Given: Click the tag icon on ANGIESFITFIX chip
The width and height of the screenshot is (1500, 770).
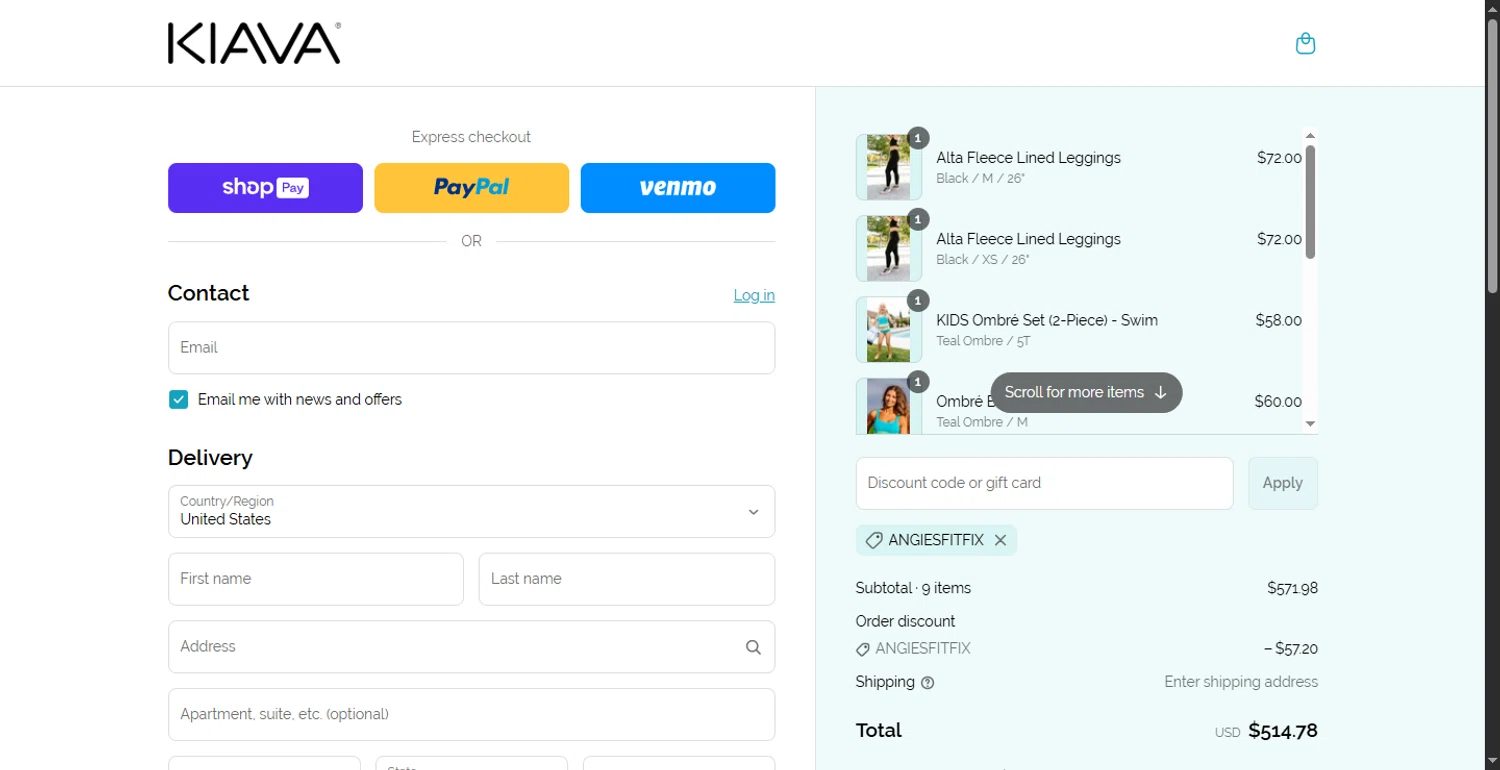Looking at the screenshot, I should pos(873,540).
